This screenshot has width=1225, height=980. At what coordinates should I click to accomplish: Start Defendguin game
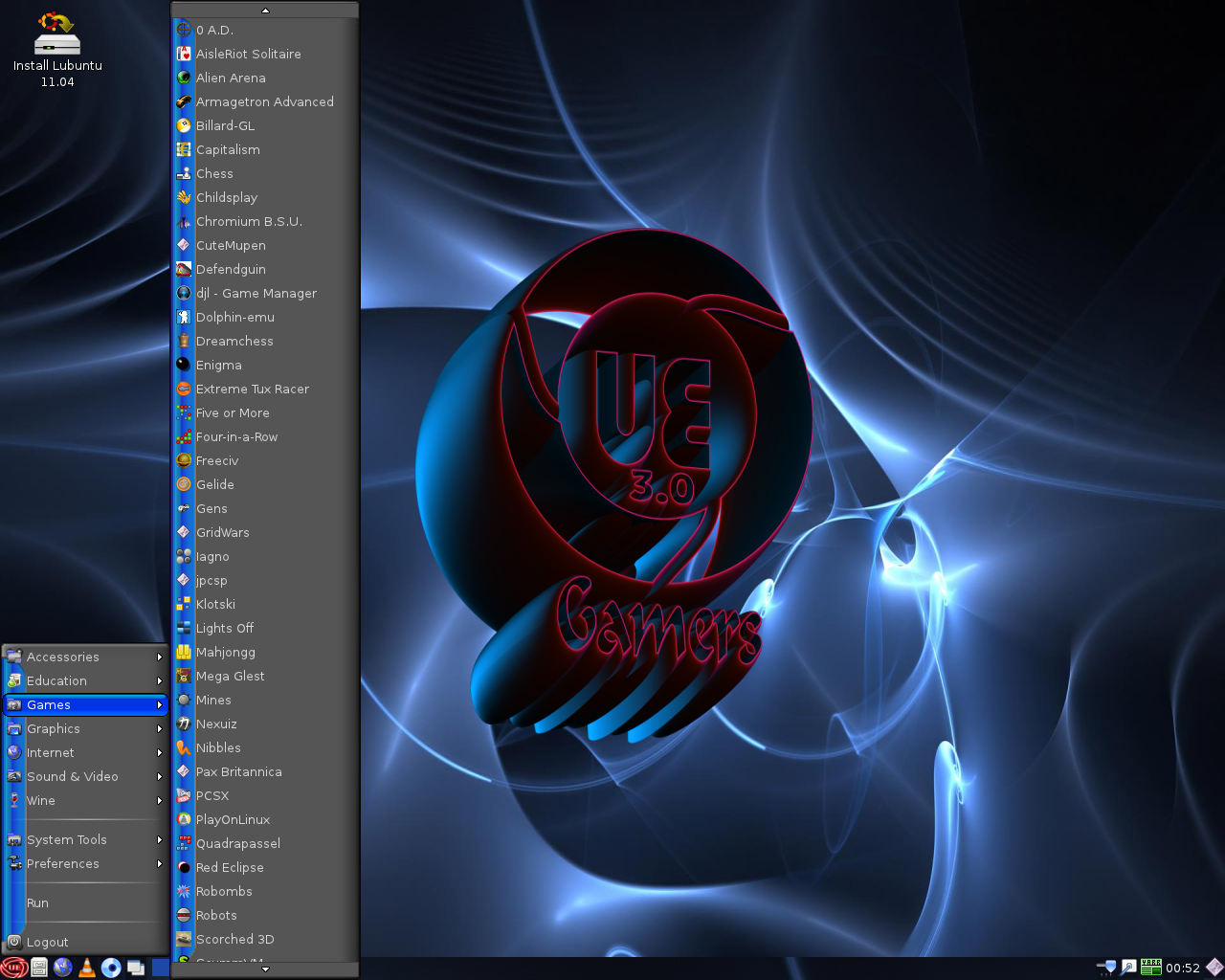tap(265, 269)
